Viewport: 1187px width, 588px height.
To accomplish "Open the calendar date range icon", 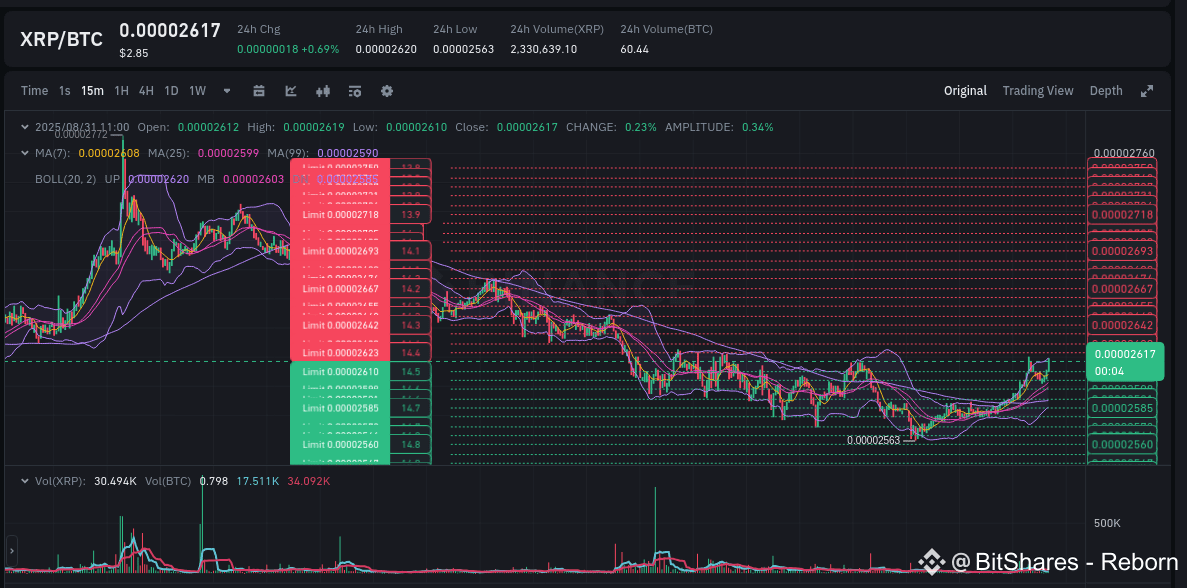I will [x=259, y=91].
